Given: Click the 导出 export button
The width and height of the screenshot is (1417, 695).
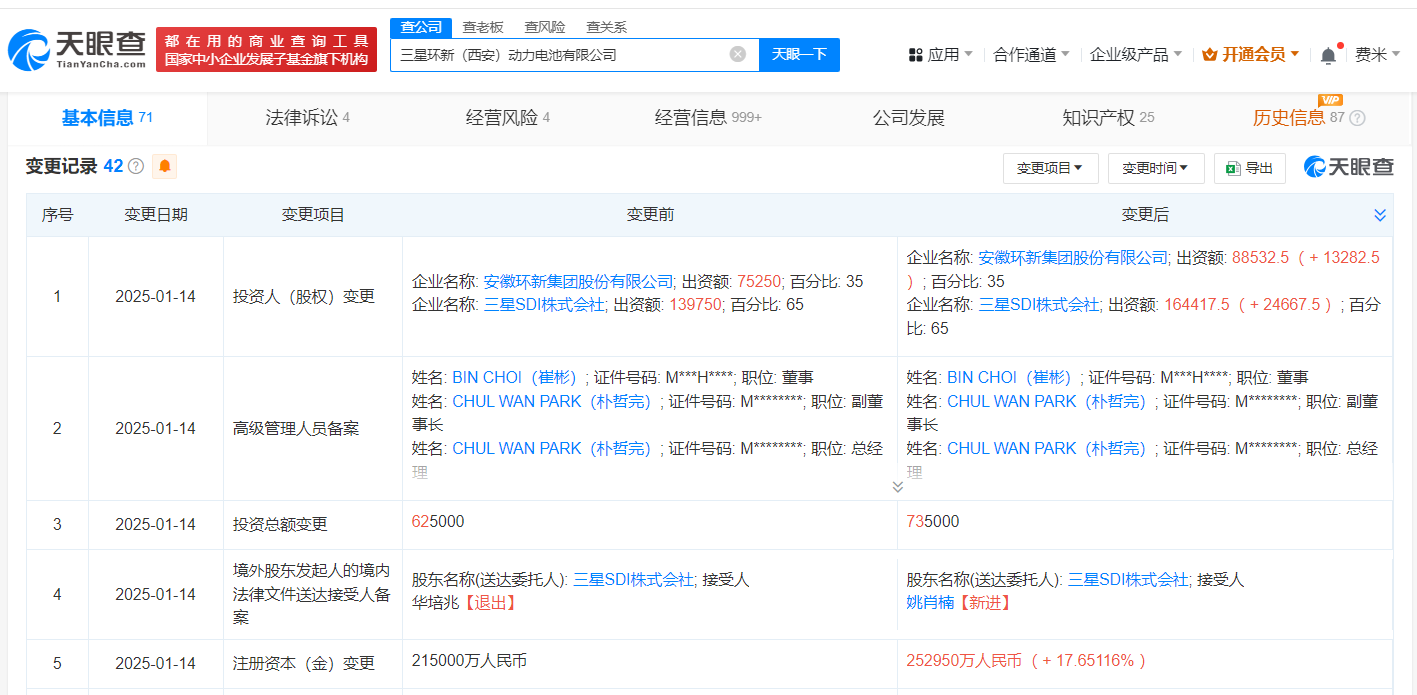Looking at the screenshot, I should tap(1250, 168).
